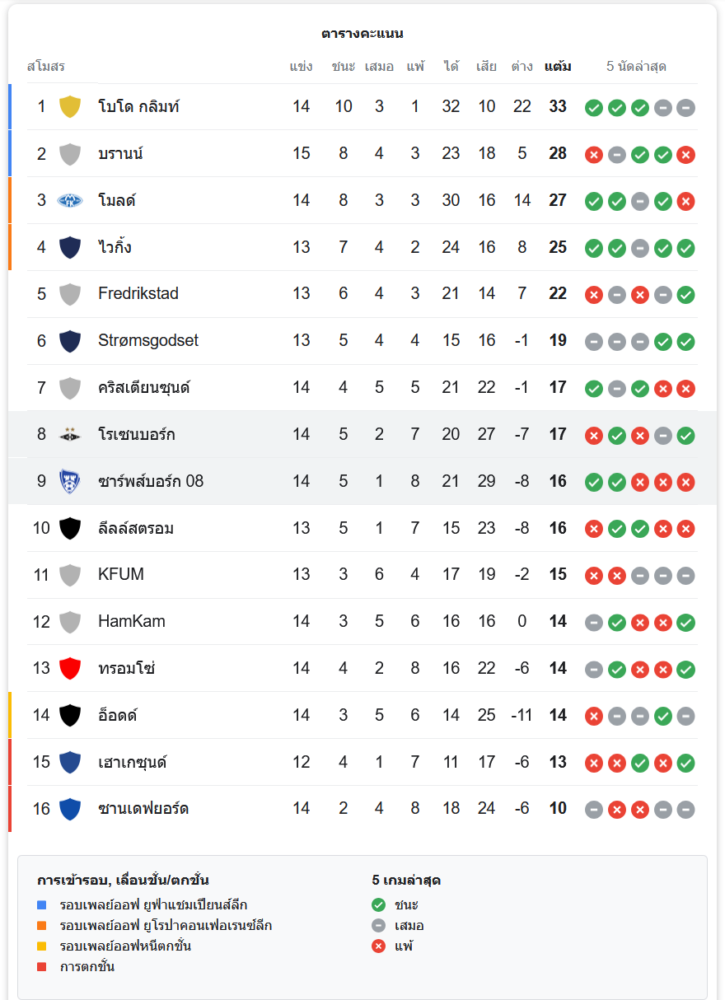Select the ตารางคะแนน heading tab
This screenshot has width=725, height=1000.
pyautogui.click(x=362, y=34)
